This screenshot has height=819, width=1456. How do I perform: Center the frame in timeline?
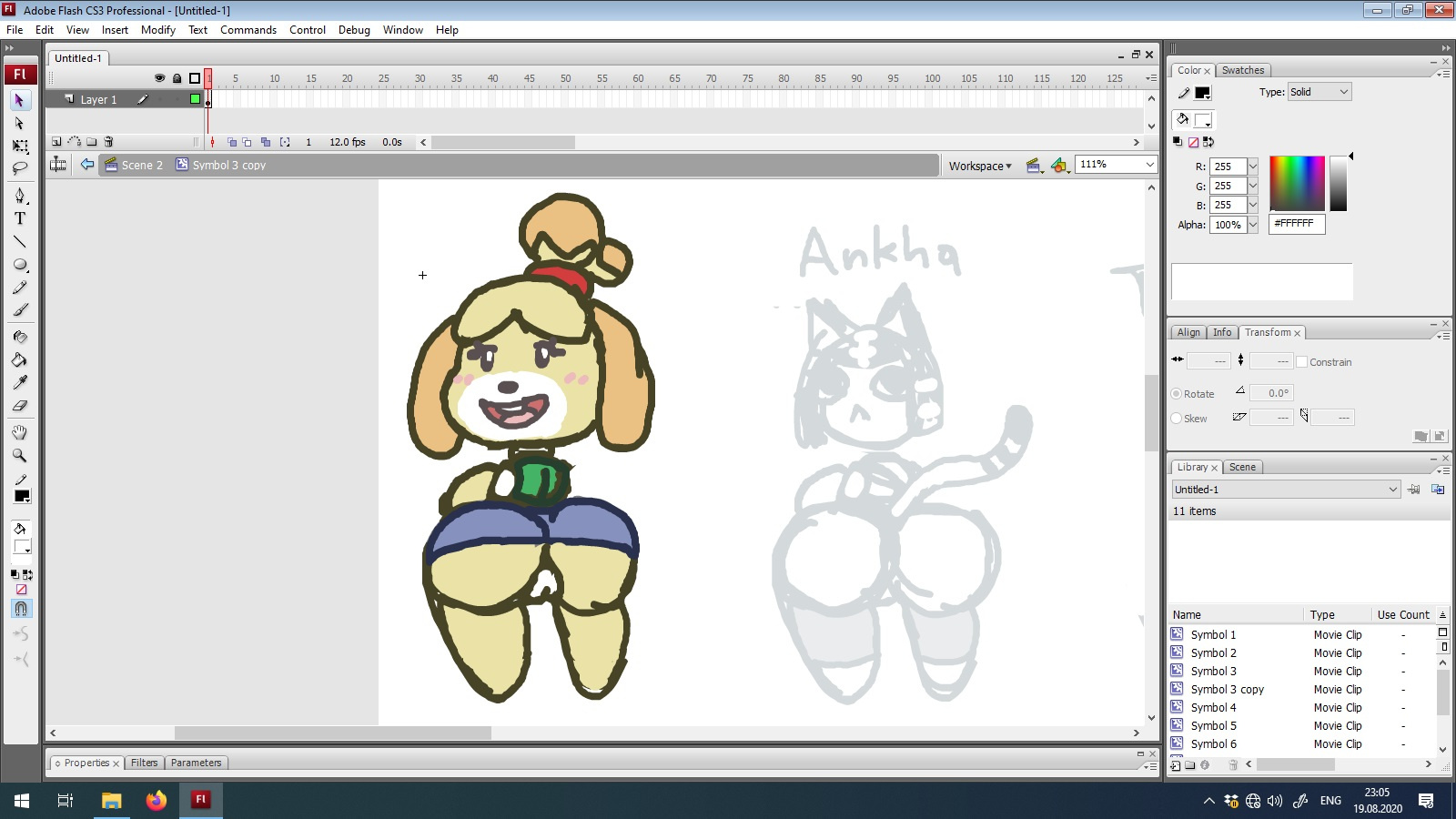(213, 142)
